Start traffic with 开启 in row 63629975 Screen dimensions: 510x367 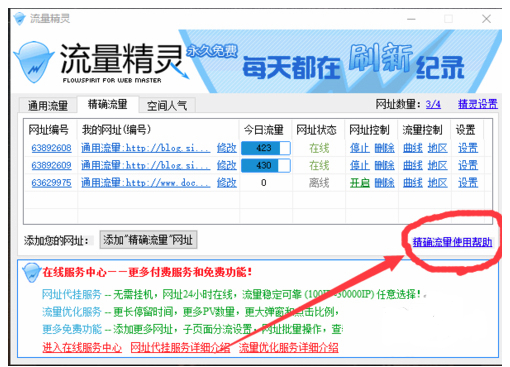[x=360, y=183]
